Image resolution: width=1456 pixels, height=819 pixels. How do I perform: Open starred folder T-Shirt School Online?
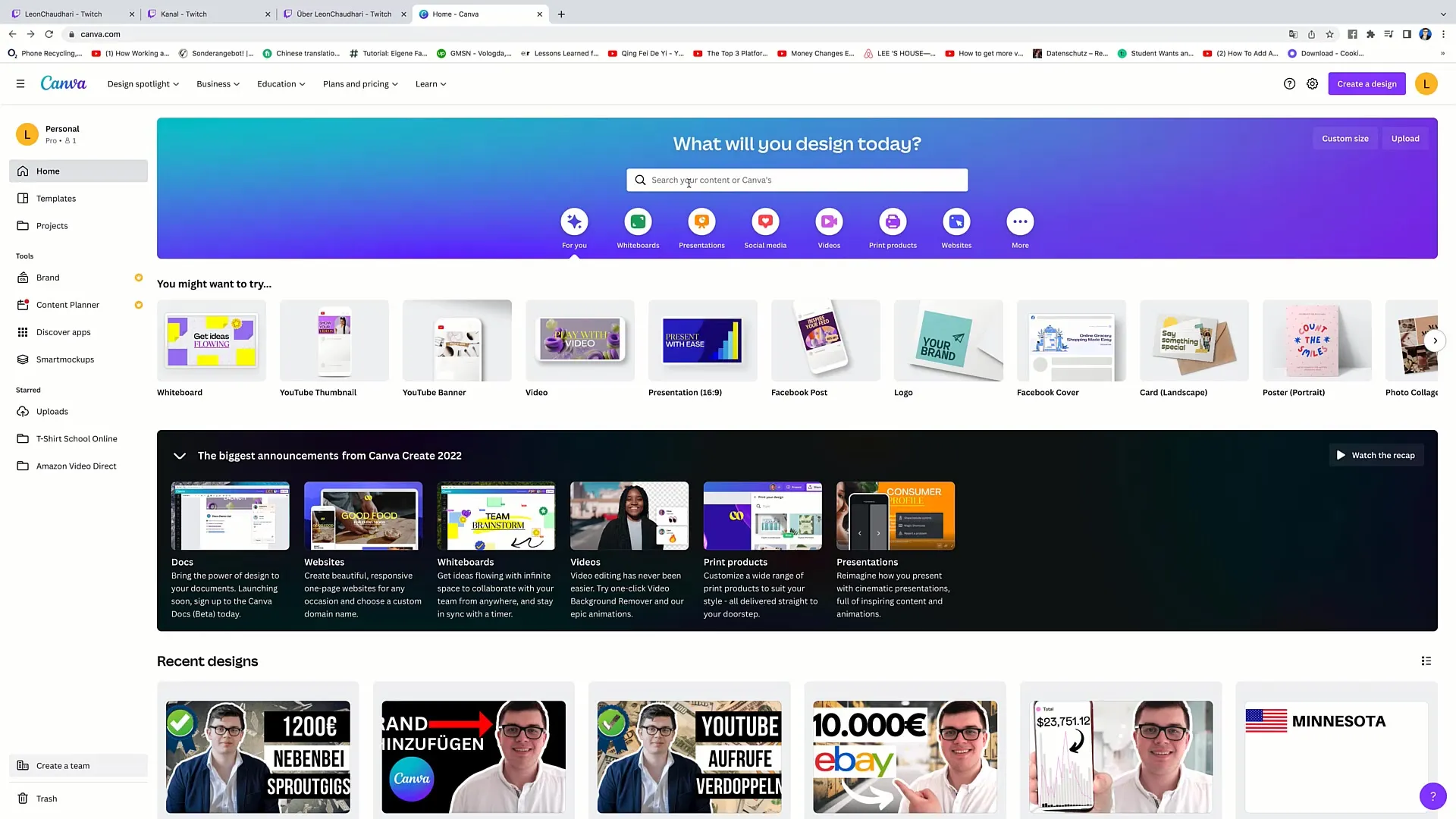(x=78, y=439)
